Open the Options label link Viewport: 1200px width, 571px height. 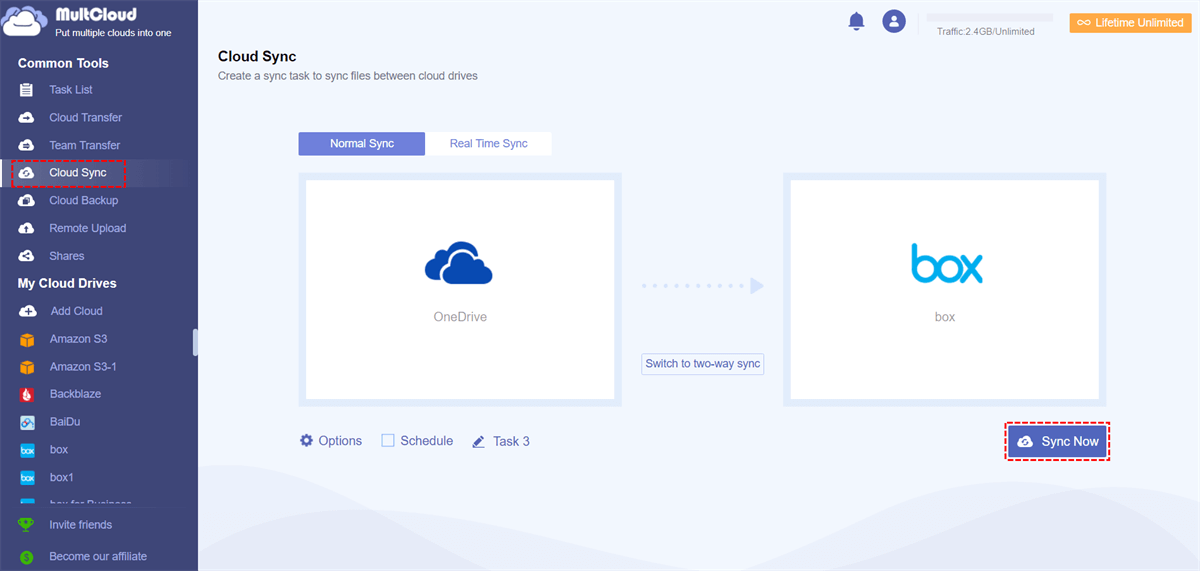coord(340,441)
